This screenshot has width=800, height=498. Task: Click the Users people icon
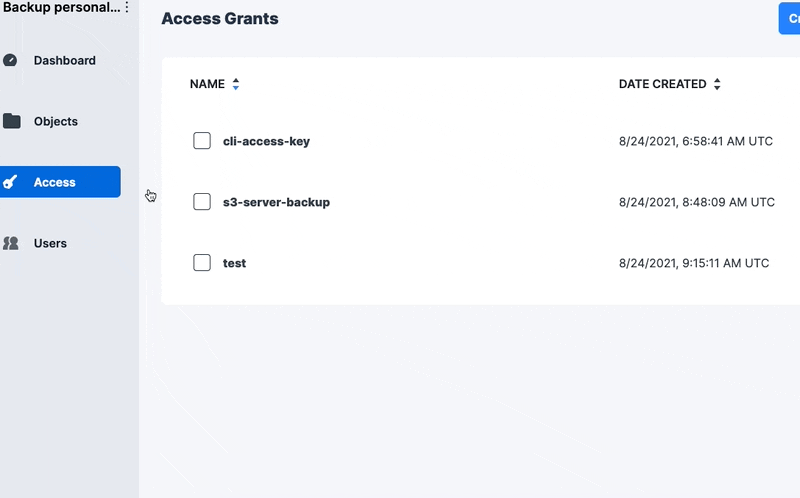pyautogui.click(x=11, y=243)
